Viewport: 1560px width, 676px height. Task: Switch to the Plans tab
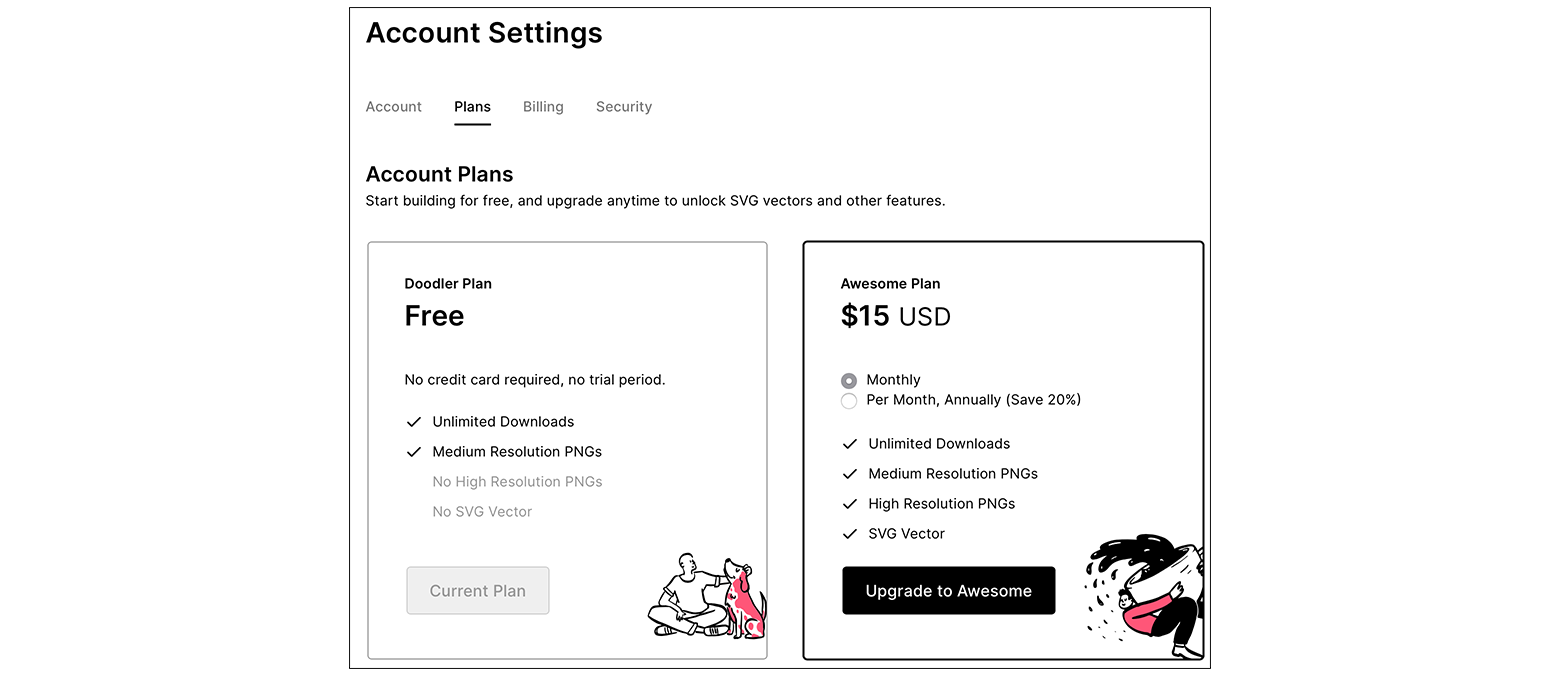click(472, 107)
